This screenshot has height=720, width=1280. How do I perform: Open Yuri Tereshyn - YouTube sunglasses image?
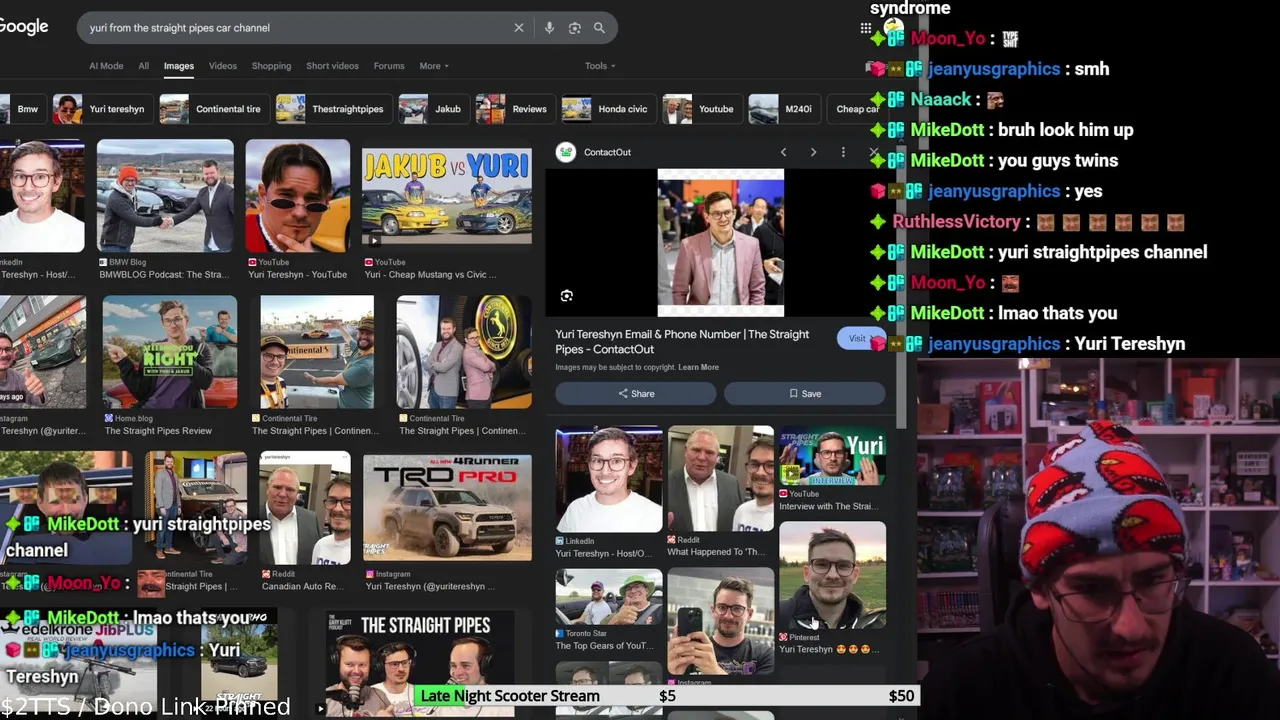pyautogui.click(x=298, y=196)
